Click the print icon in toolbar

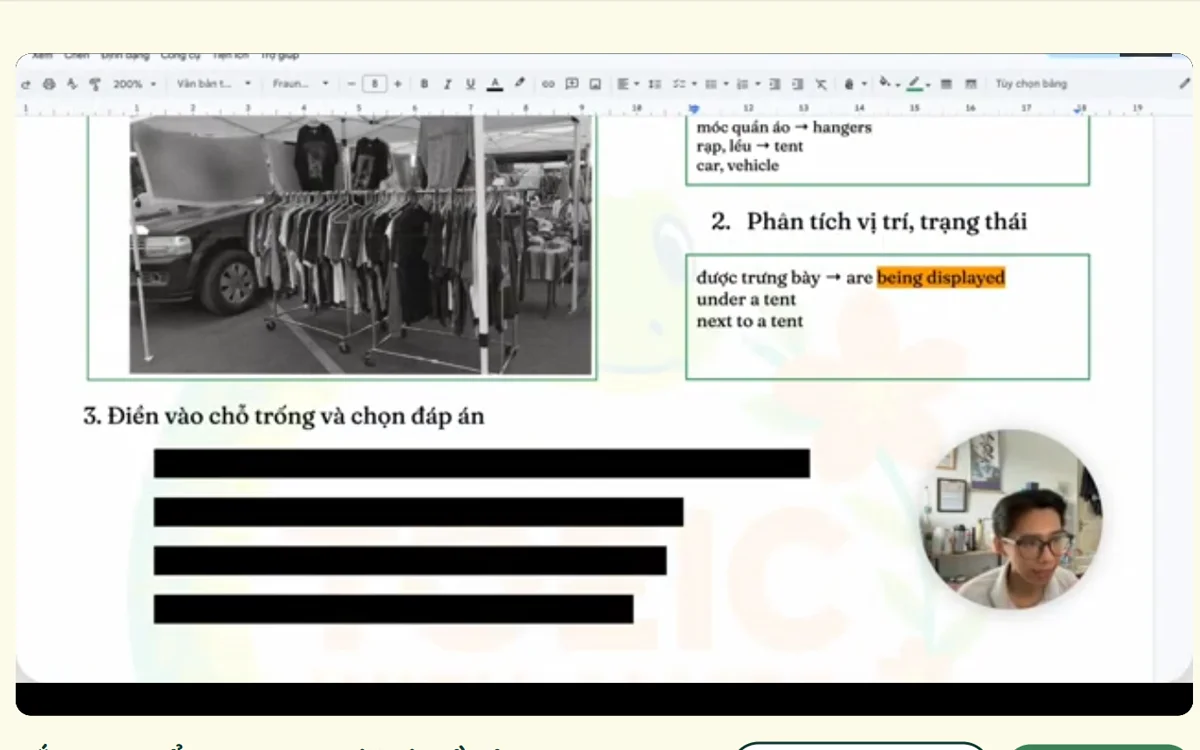tap(49, 84)
